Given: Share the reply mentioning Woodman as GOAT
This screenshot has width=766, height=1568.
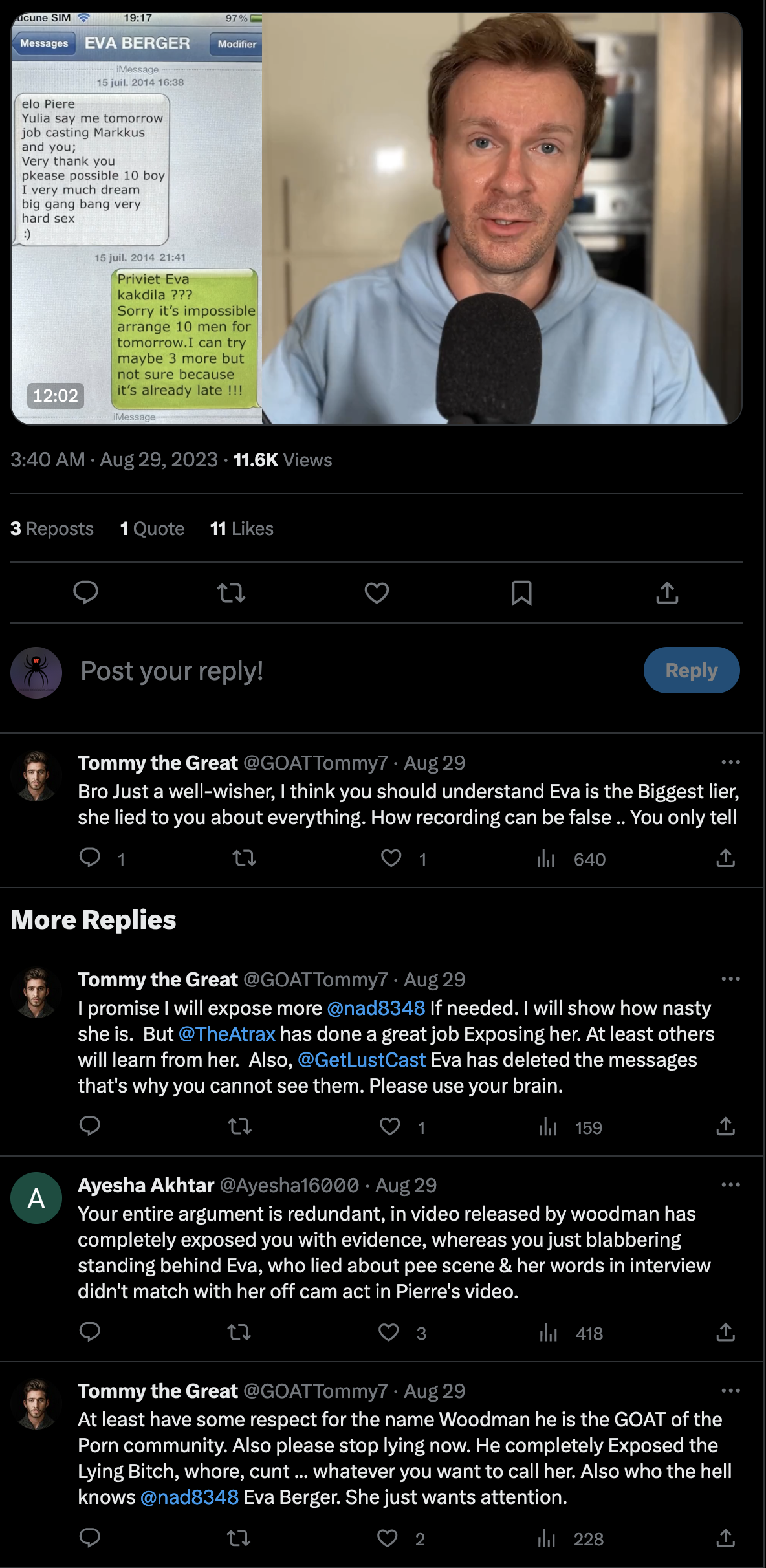Looking at the screenshot, I should coord(725,1538).
